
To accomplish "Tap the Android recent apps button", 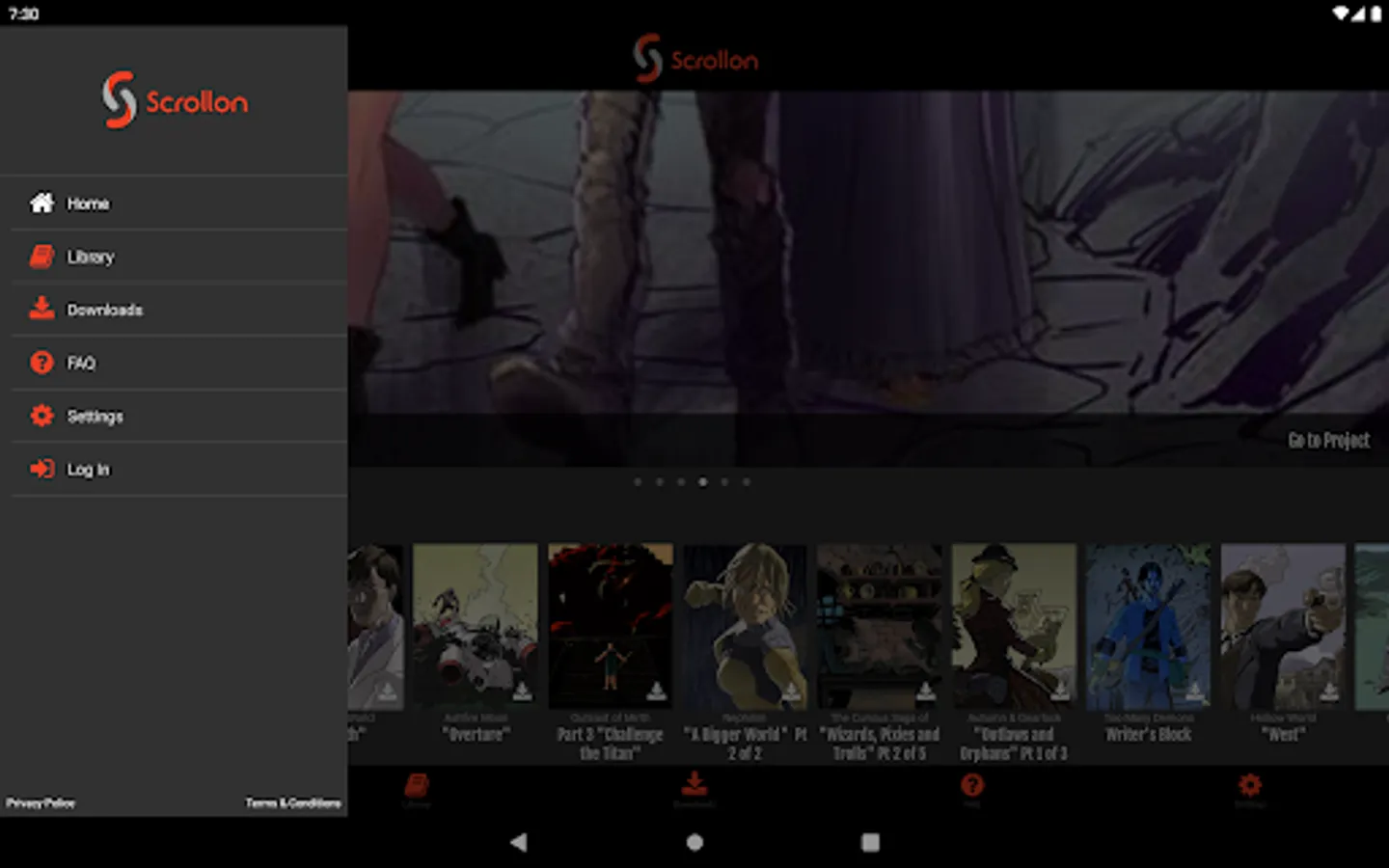I will coord(870,842).
